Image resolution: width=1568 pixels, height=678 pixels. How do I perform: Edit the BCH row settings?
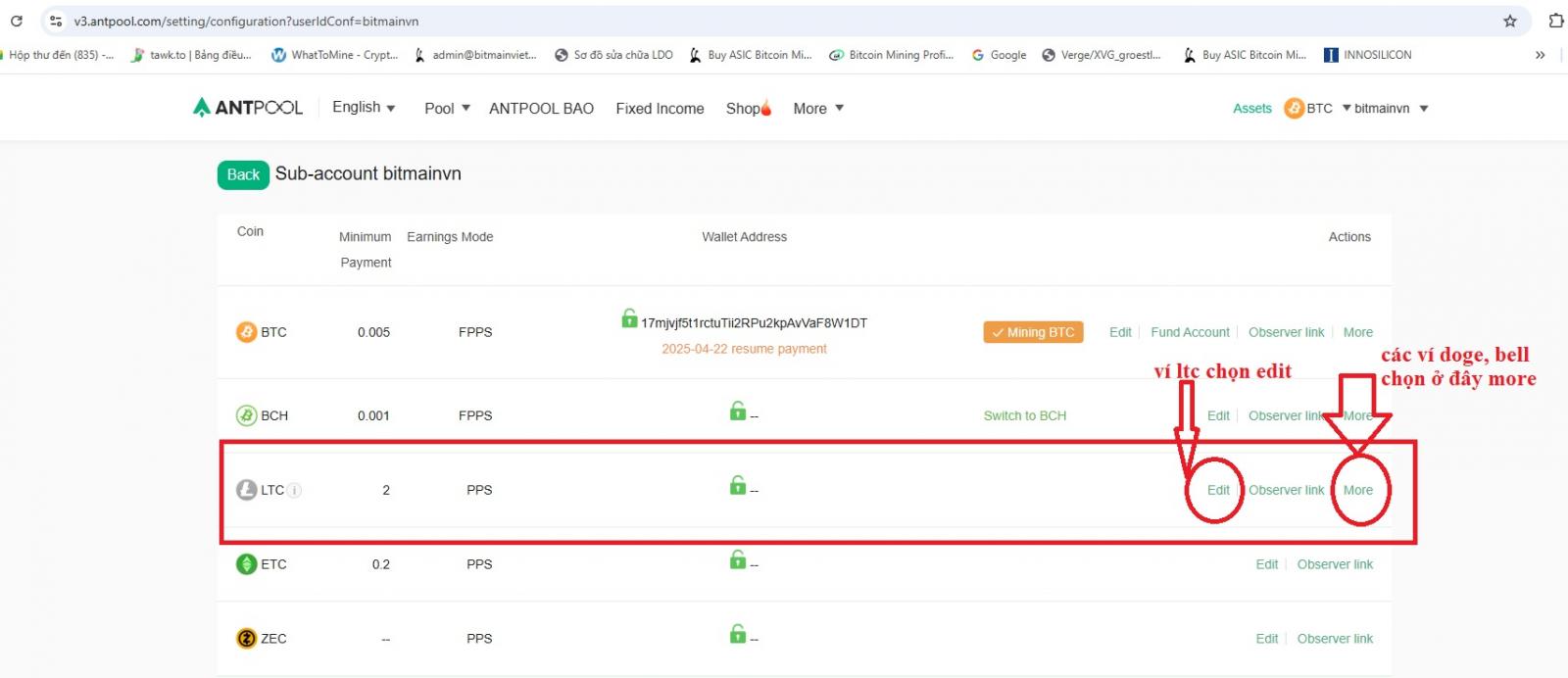coord(1218,415)
